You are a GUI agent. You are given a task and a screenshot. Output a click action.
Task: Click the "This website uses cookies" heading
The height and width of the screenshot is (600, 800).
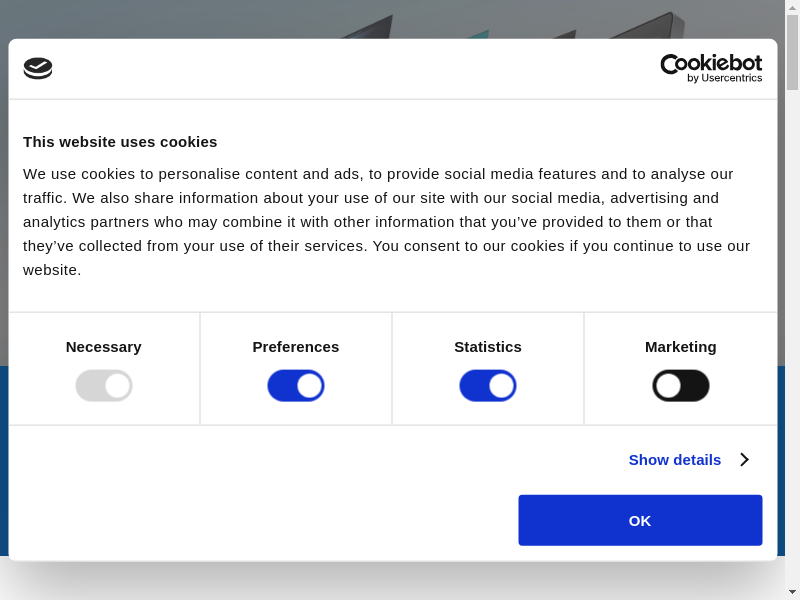120,142
